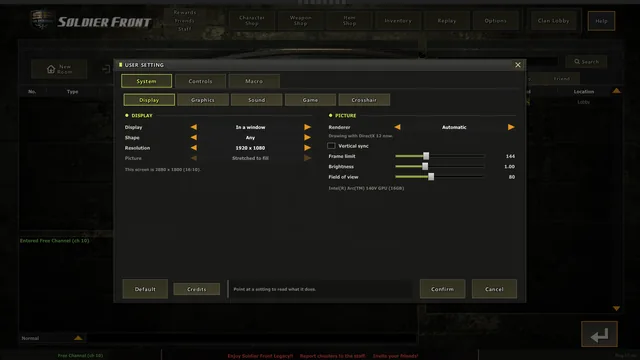This screenshot has height=360, width=640.
Task: Click the Location column header
Action: [584, 91]
